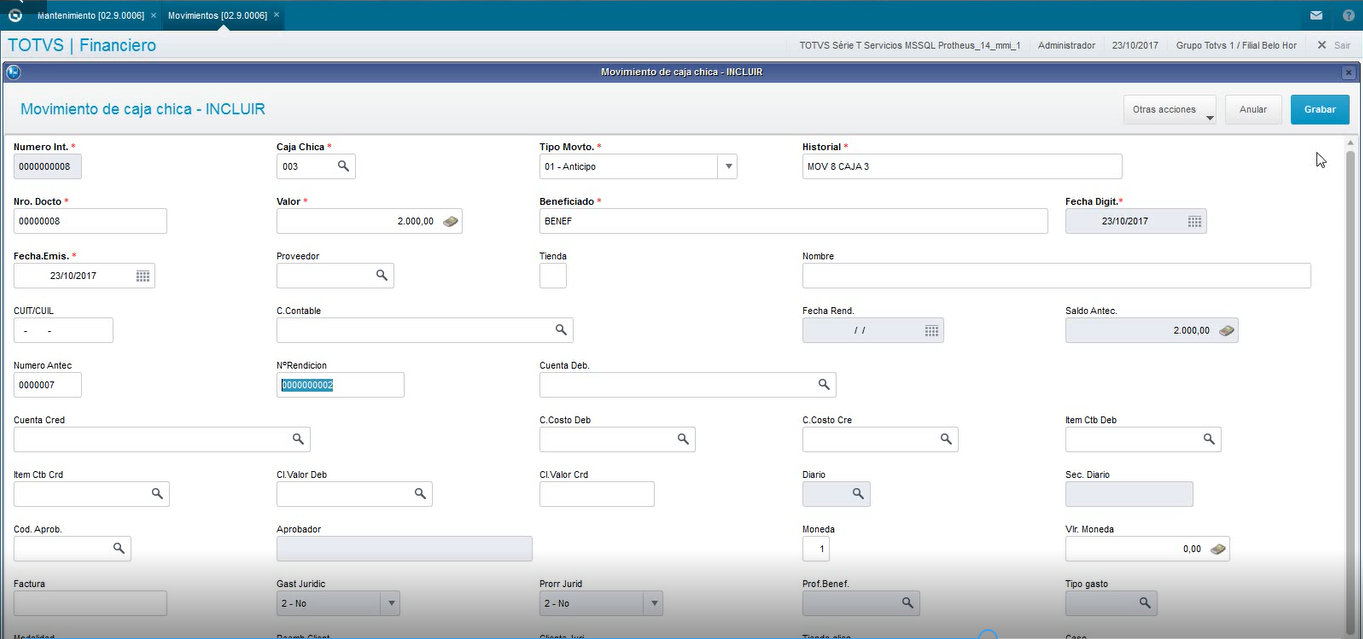Open the Prof.Benef. lookup magnifier
This screenshot has width=1363, height=639.
(908, 603)
